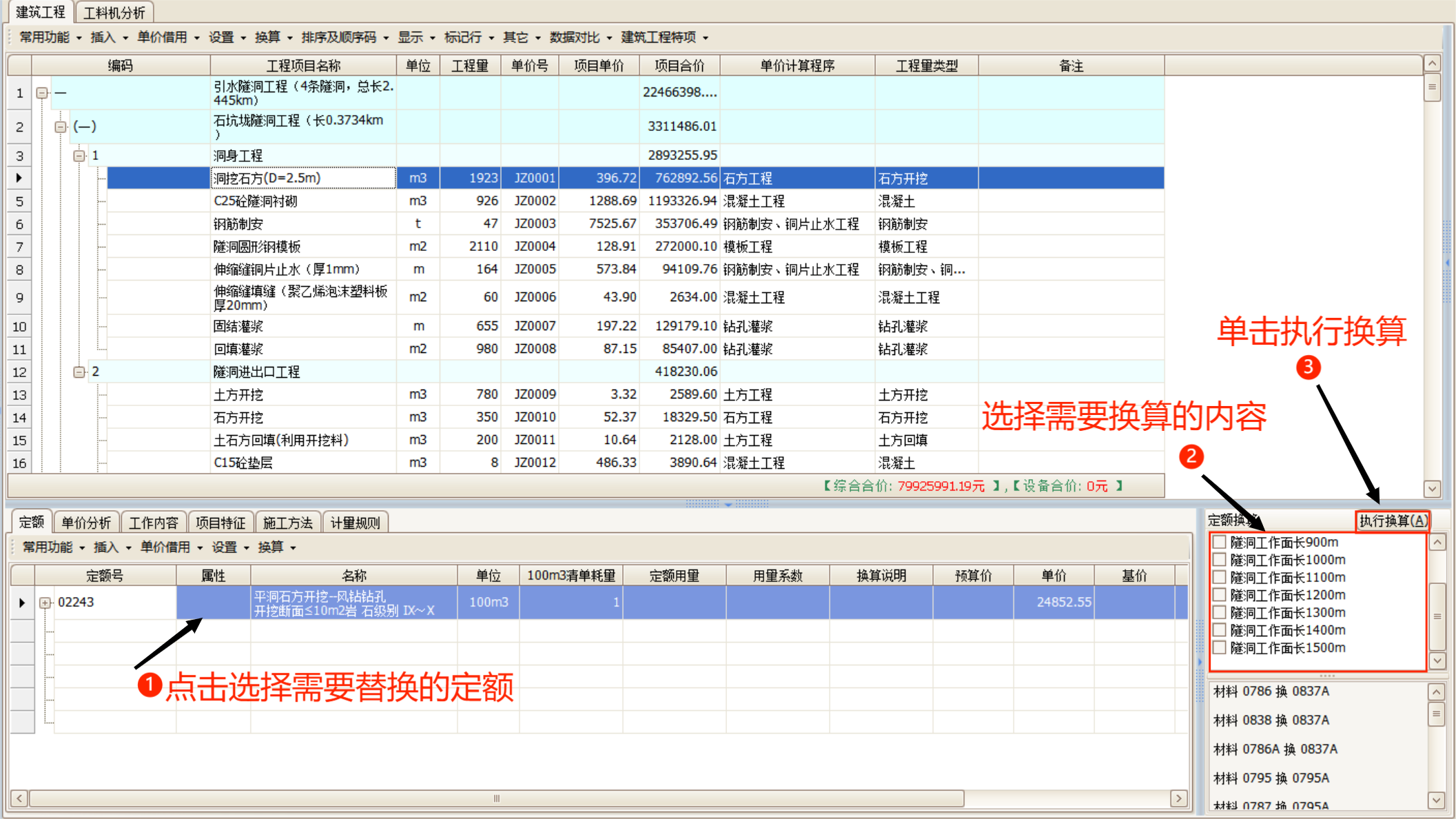The height and width of the screenshot is (819, 1456).
Task: Click the 洞挖石方(D=2.5m) name cell
Action: pyautogui.click(x=303, y=178)
